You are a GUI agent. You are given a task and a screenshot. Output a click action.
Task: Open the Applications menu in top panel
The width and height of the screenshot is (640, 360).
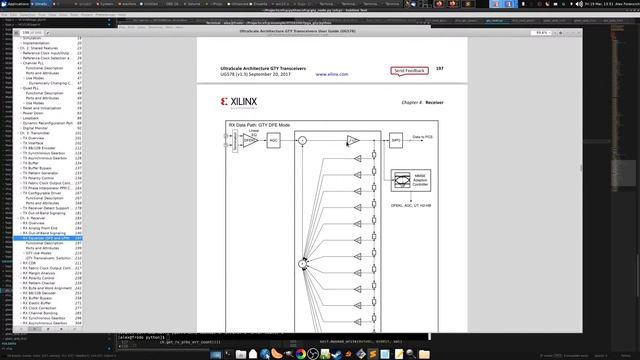tap(15, 4)
